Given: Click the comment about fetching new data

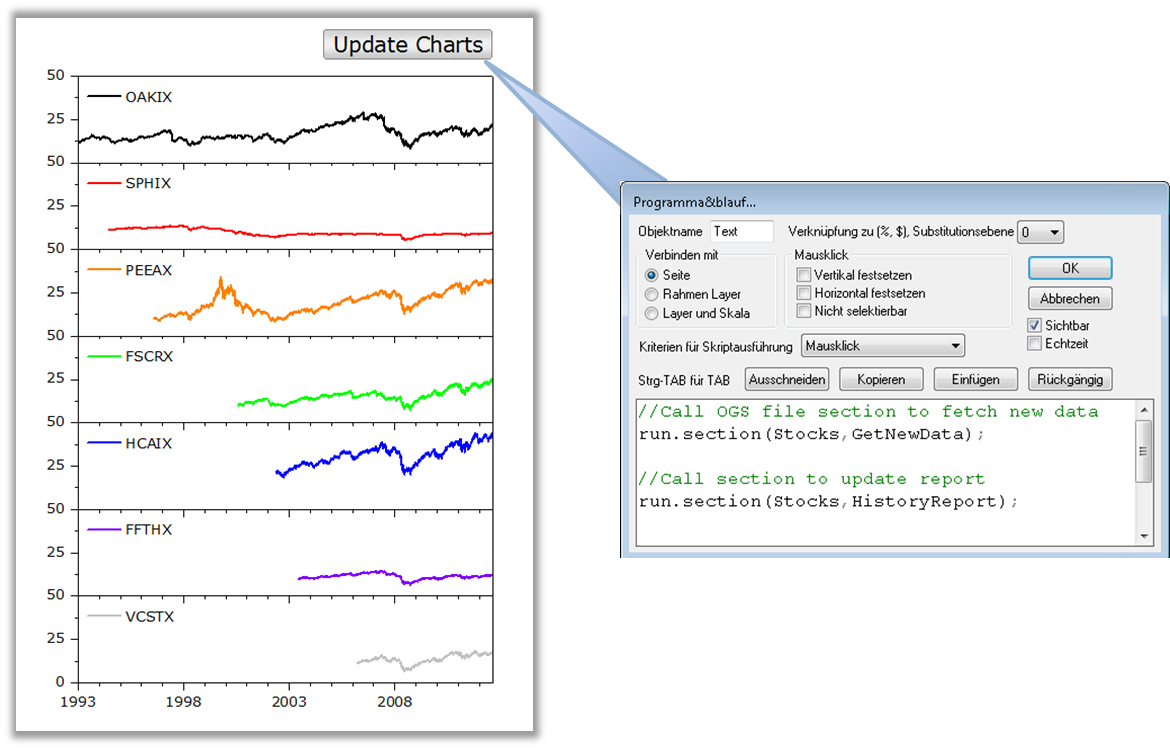Looking at the screenshot, I should coord(869,412).
